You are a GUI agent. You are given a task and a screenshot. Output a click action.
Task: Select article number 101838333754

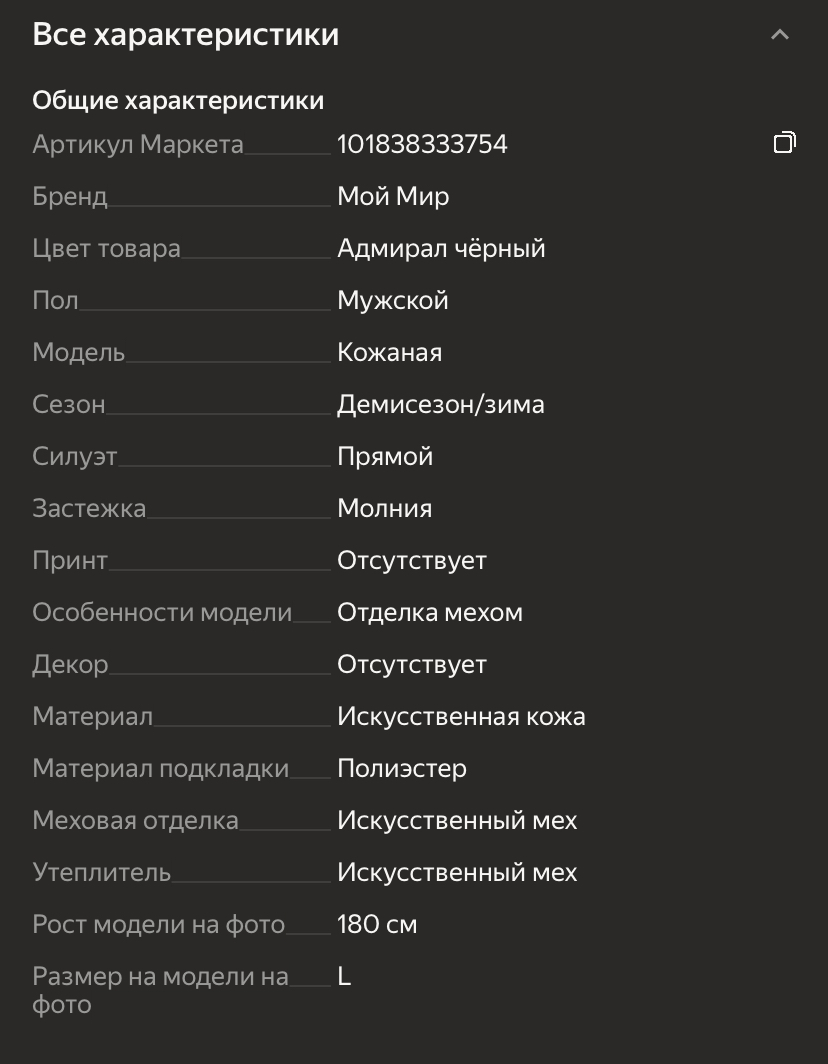[x=422, y=145]
